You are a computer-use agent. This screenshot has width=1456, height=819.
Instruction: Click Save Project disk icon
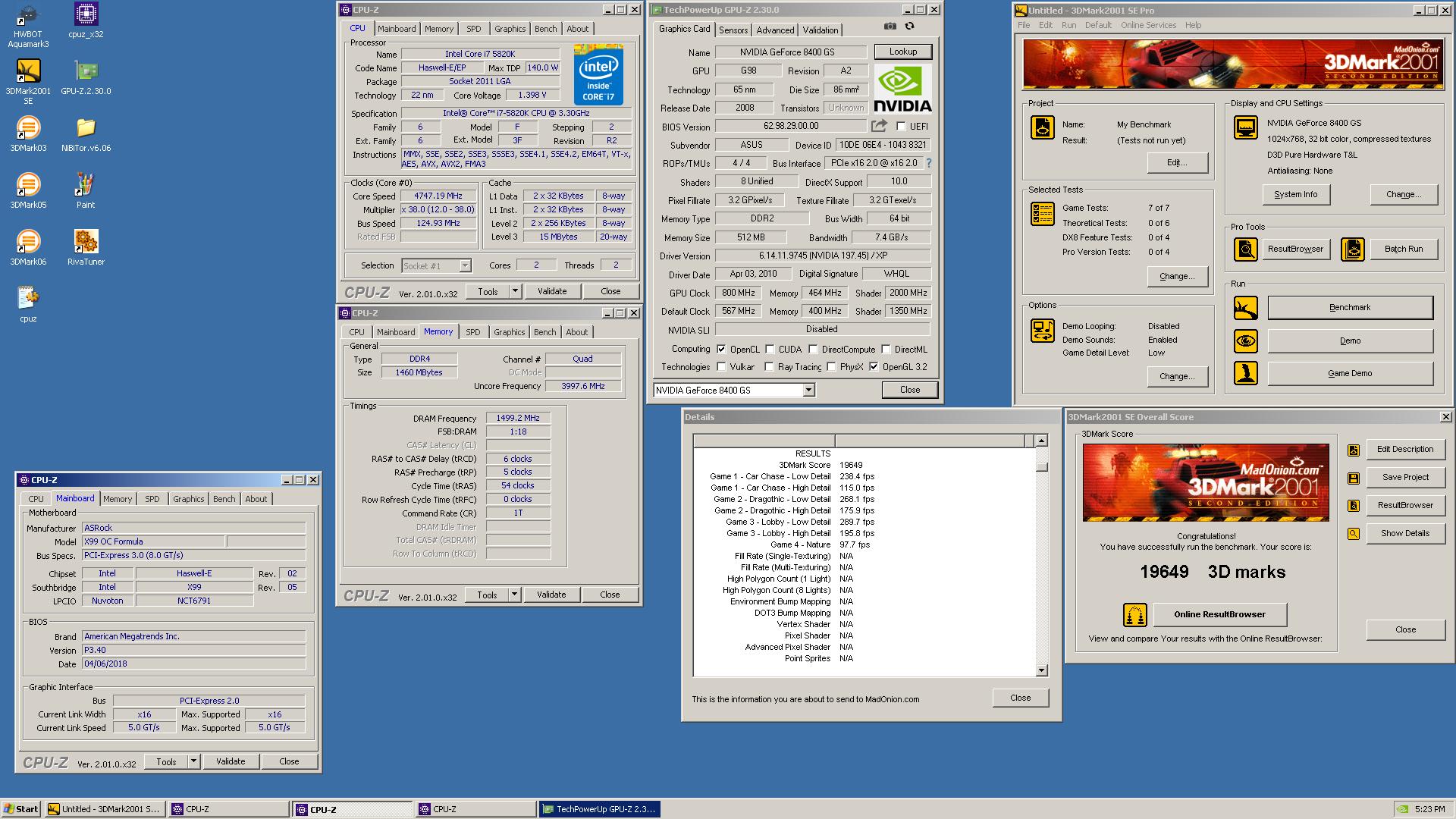pos(1353,478)
